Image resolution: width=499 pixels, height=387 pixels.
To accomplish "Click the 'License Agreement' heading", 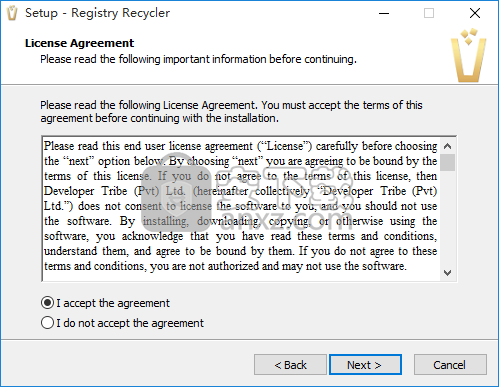I will pos(79,43).
